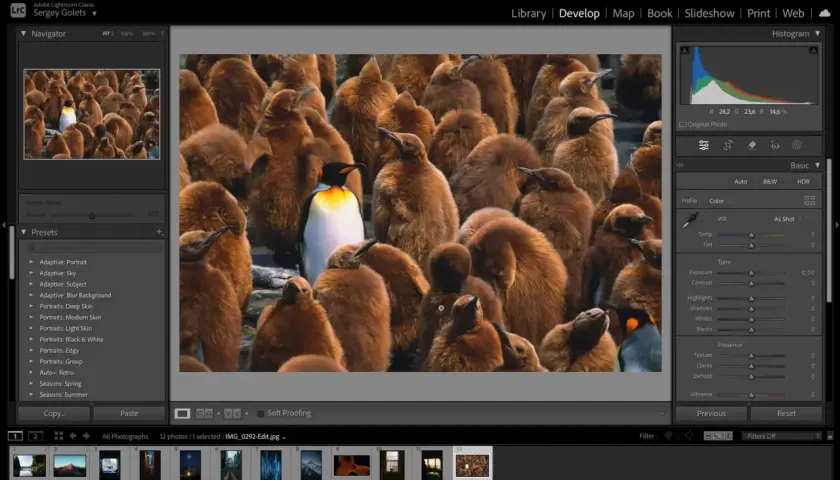Click the Previous button
This screenshot has width=840, height=480.
coord(711,414)
